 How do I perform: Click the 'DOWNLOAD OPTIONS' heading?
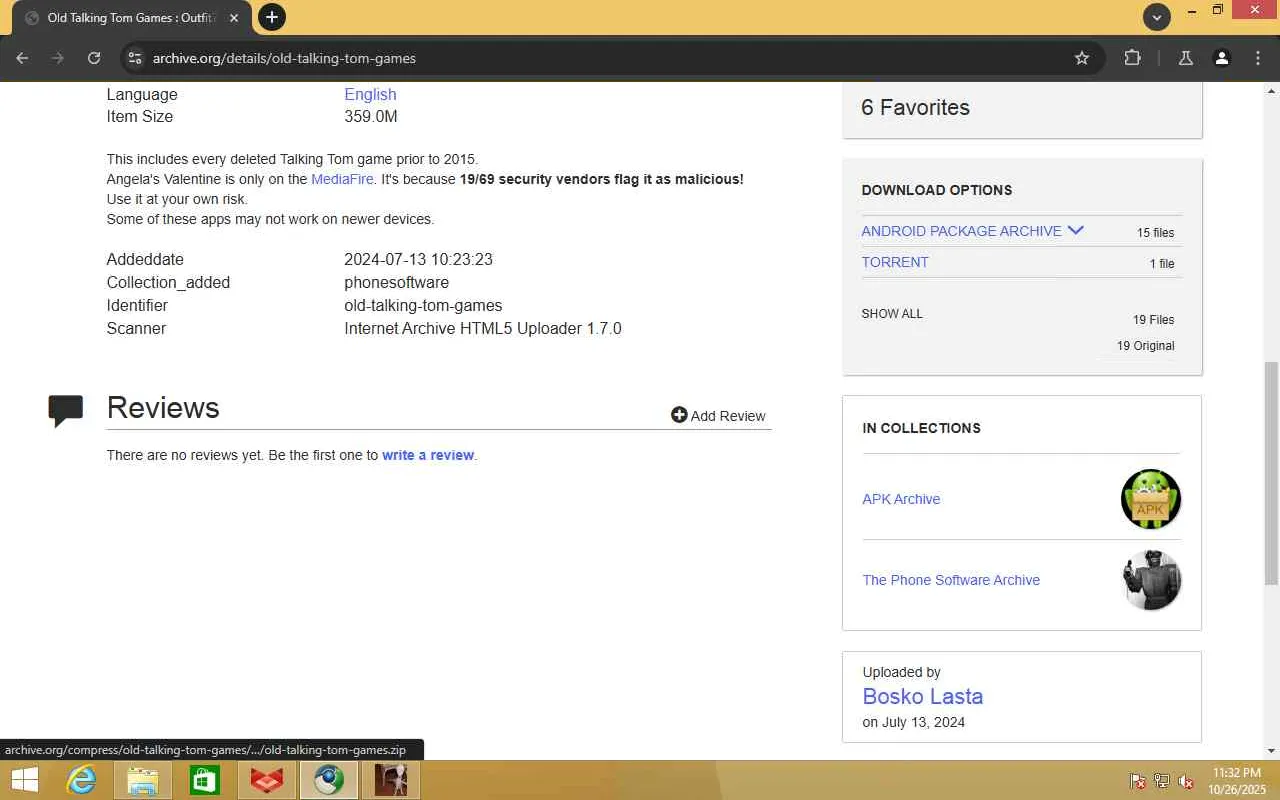(937, 190)
